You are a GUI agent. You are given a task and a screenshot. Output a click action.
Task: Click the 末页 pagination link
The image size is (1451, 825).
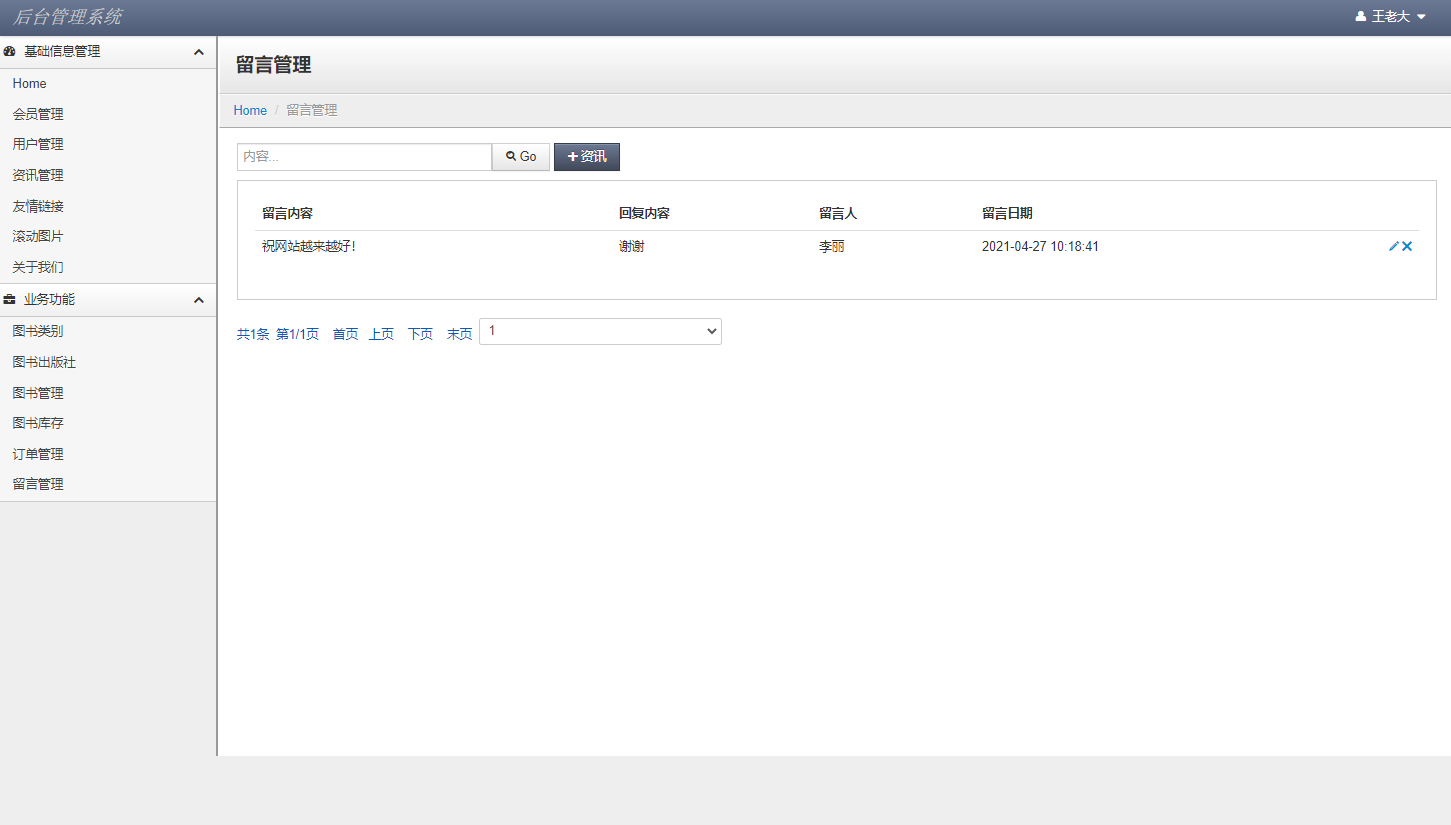459,333
